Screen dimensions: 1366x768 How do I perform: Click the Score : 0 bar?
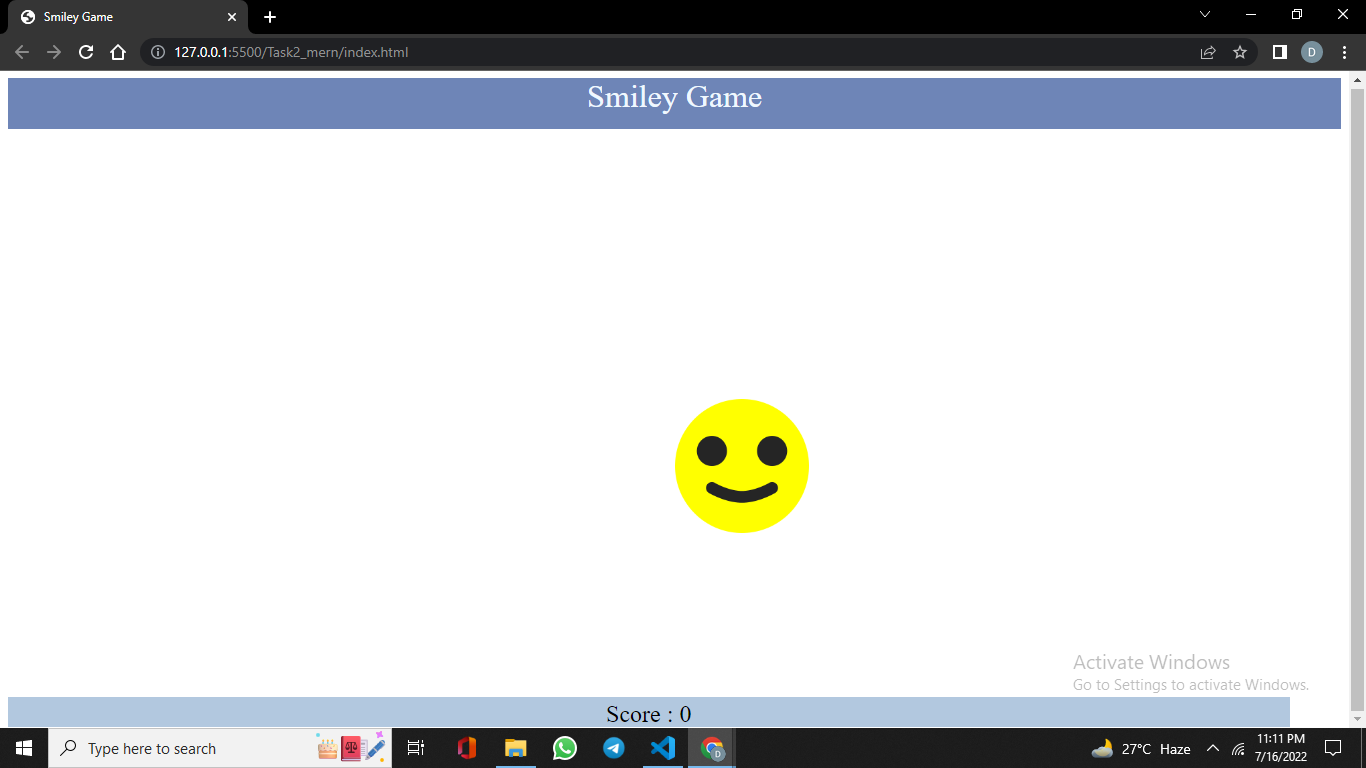(x=649, y=714)
